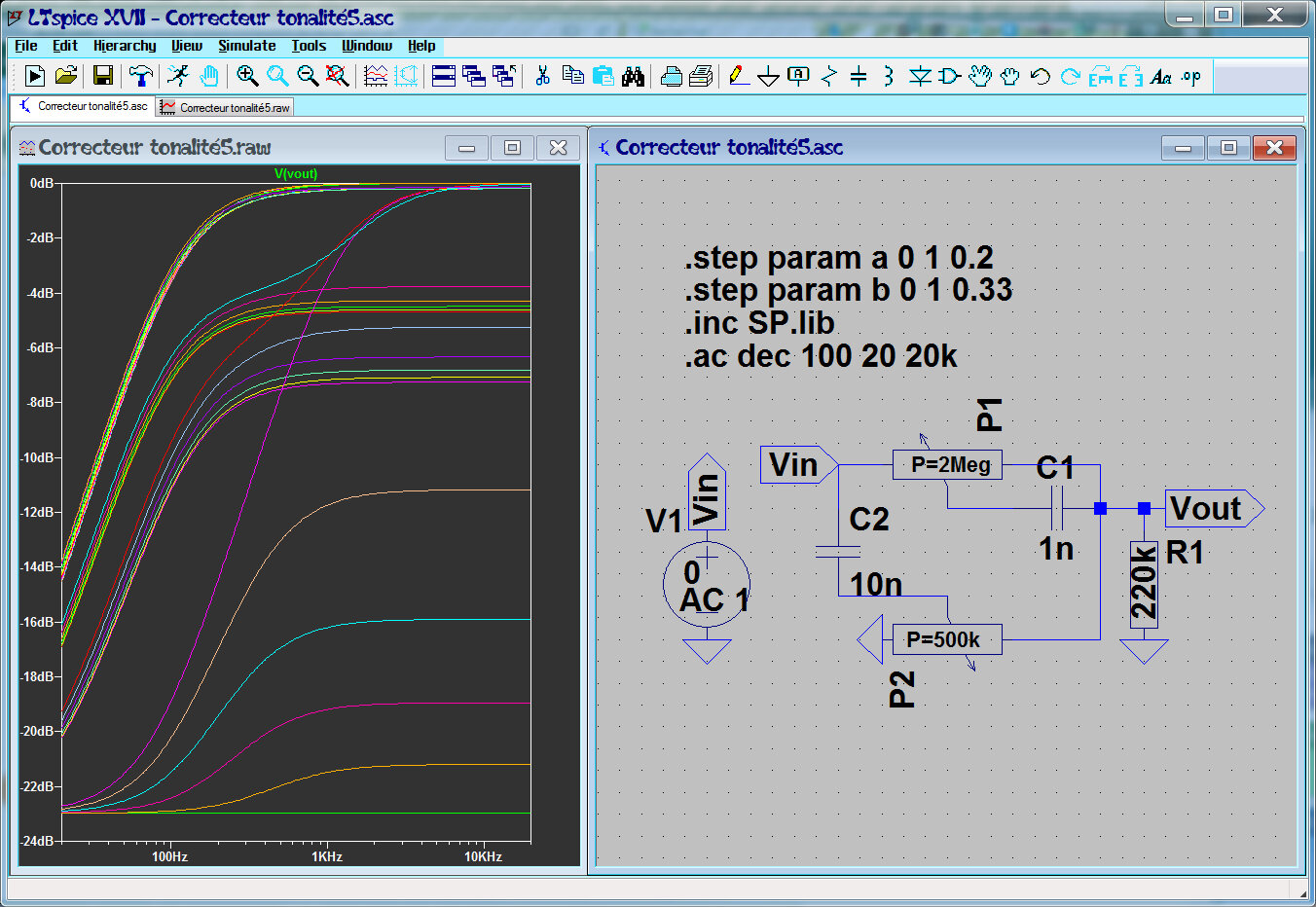Open the Tools menu
Image resolution: width=1316 pixels, height=907 pixels.
[309, 46]
